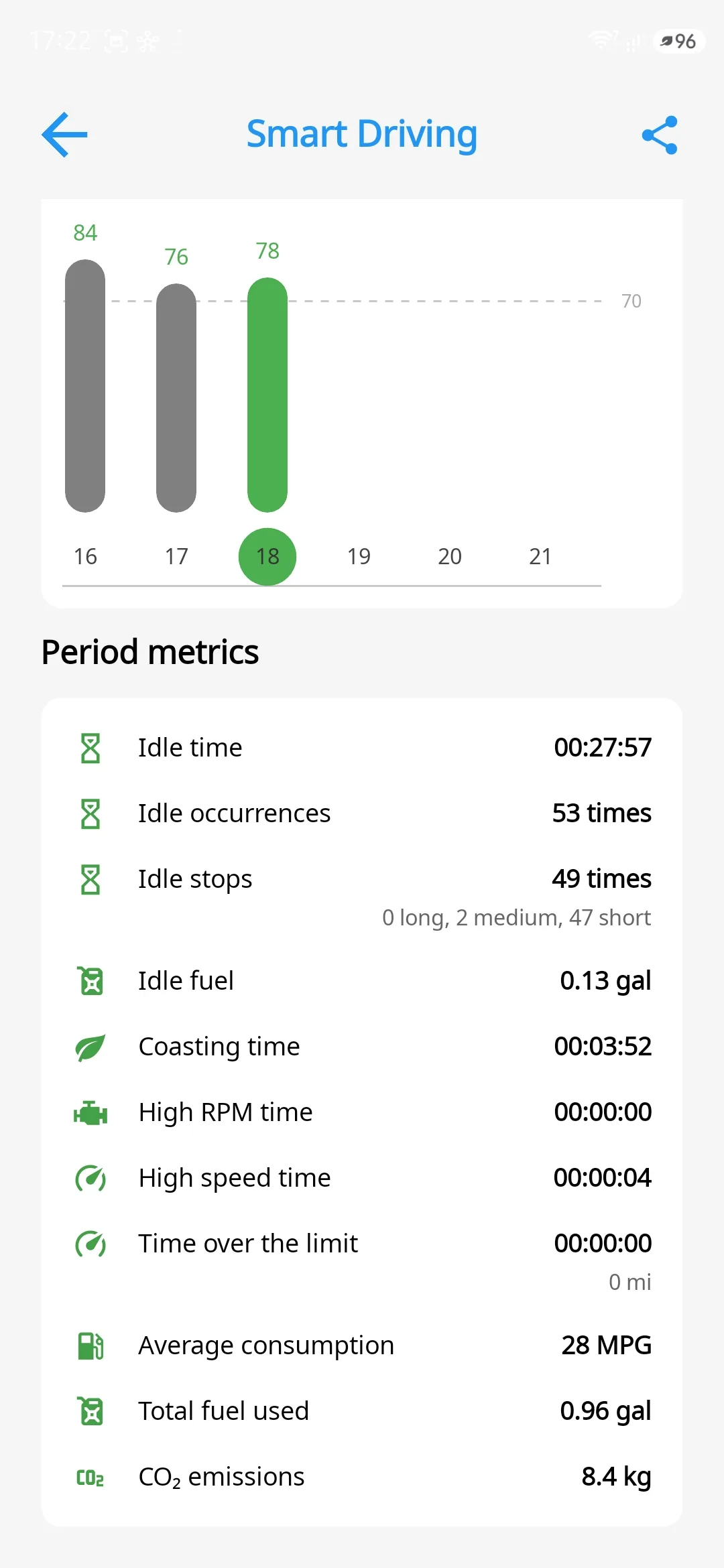
Task: Tap the High RPM engine icon
Action: (x=90, y=1113)
